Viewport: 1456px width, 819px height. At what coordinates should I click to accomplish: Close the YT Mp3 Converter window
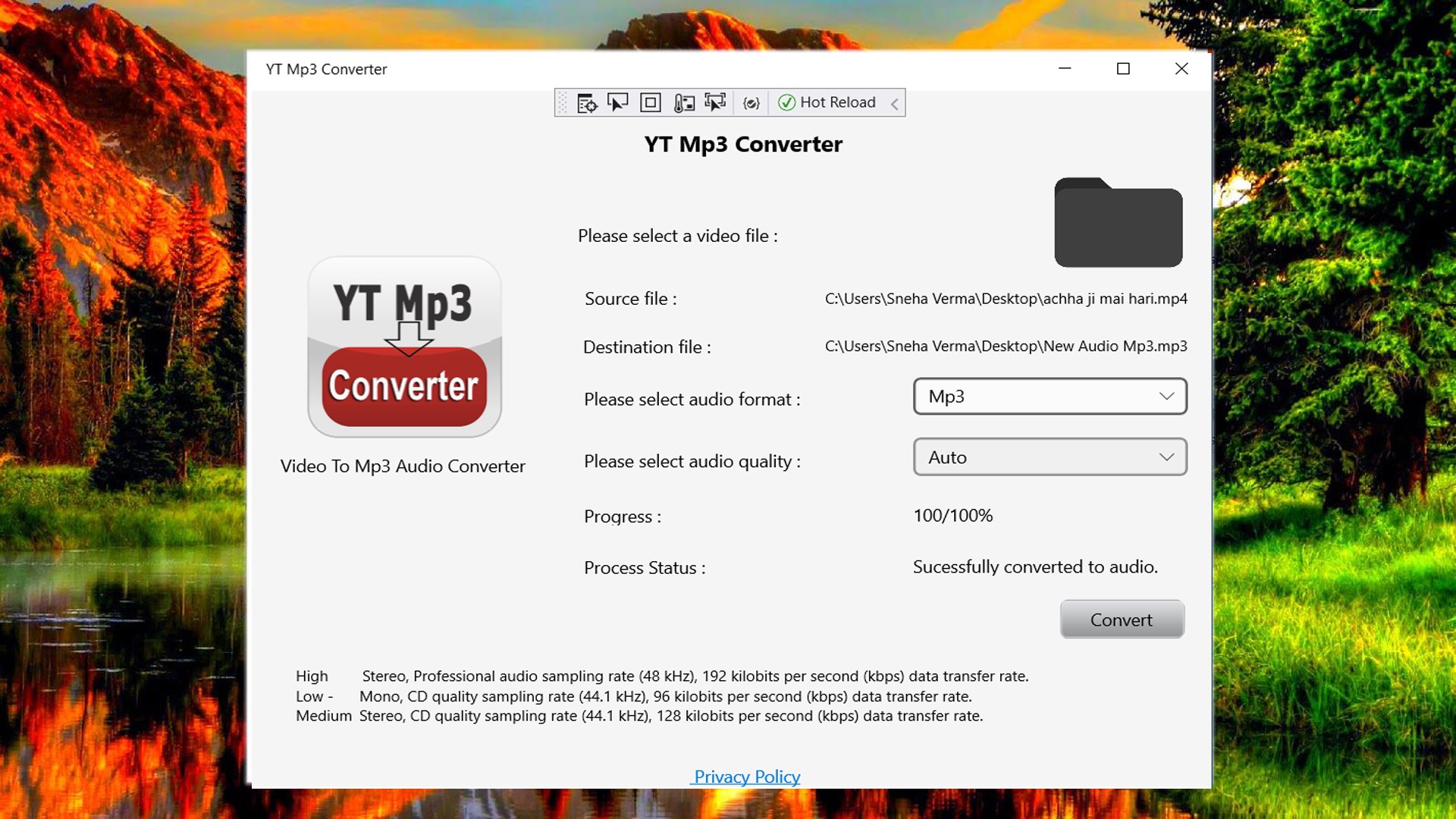coord(1181,69)
